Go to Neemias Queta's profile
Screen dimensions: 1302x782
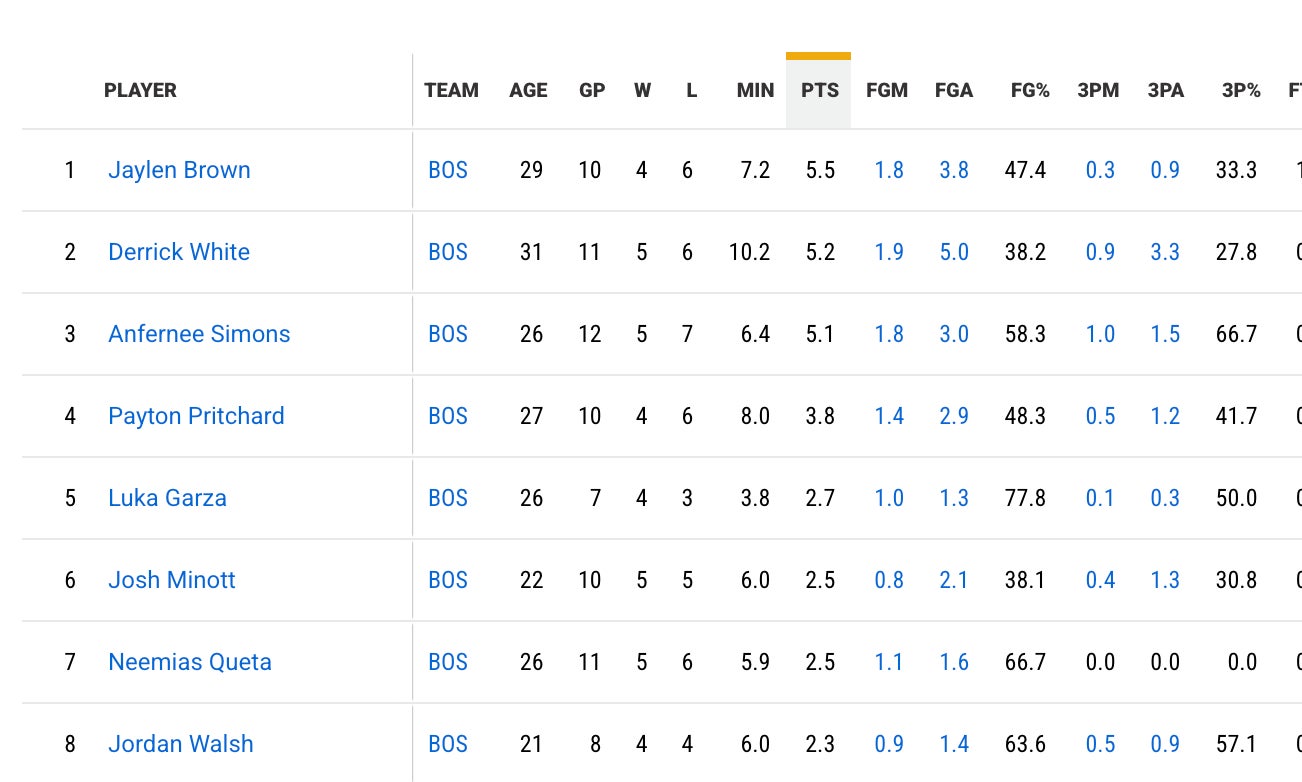click(x=190, y=662)
